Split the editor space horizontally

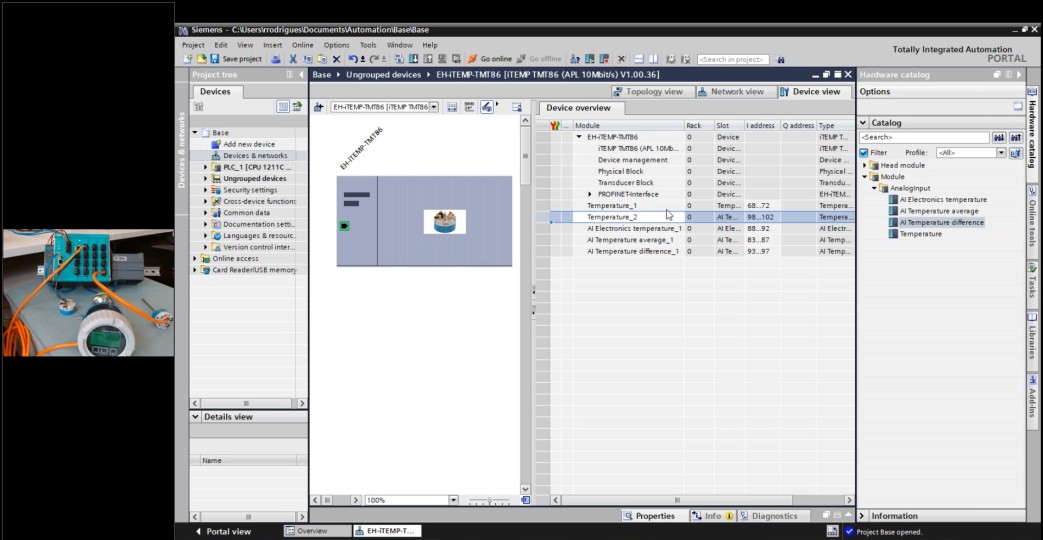(x=639, y=59)
